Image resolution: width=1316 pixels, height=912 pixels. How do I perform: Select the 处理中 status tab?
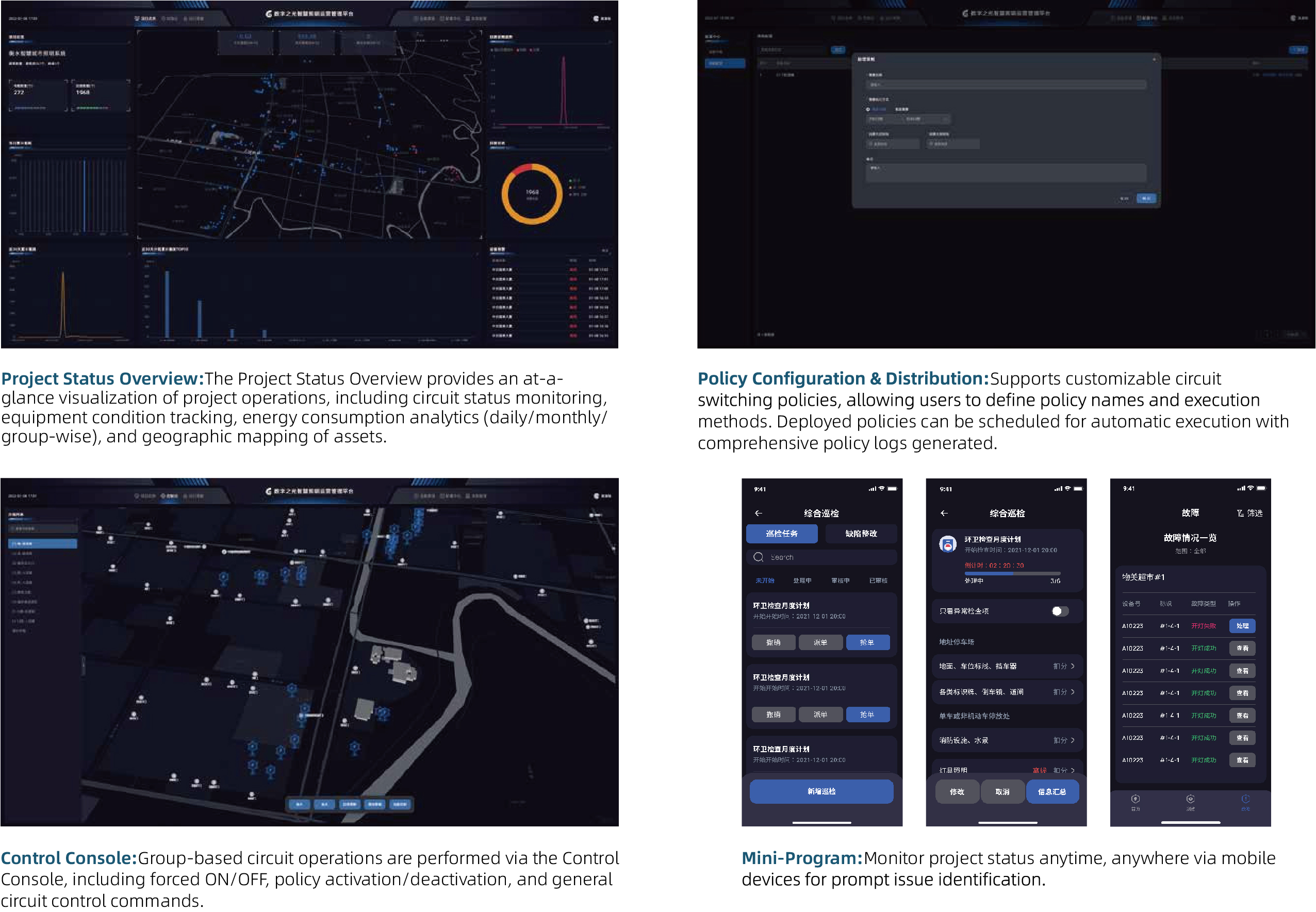802,581
